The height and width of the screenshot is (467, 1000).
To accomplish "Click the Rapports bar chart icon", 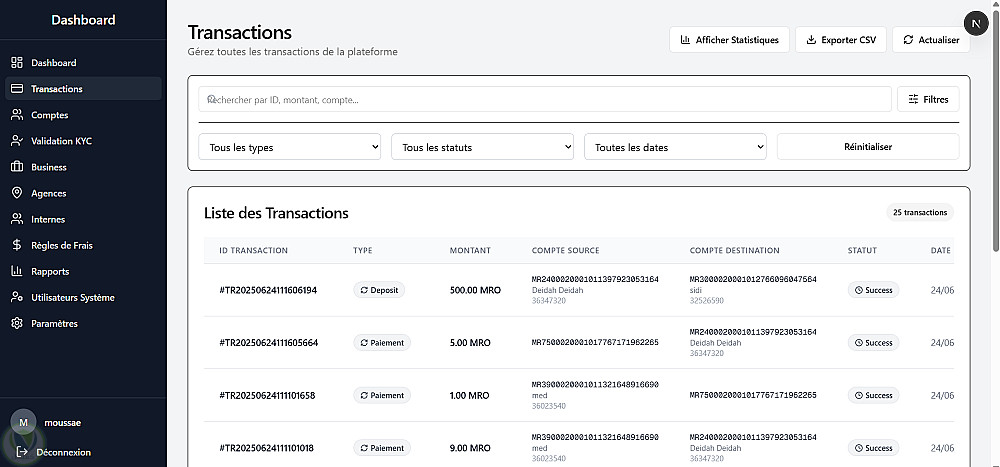I will coord(17,271).
